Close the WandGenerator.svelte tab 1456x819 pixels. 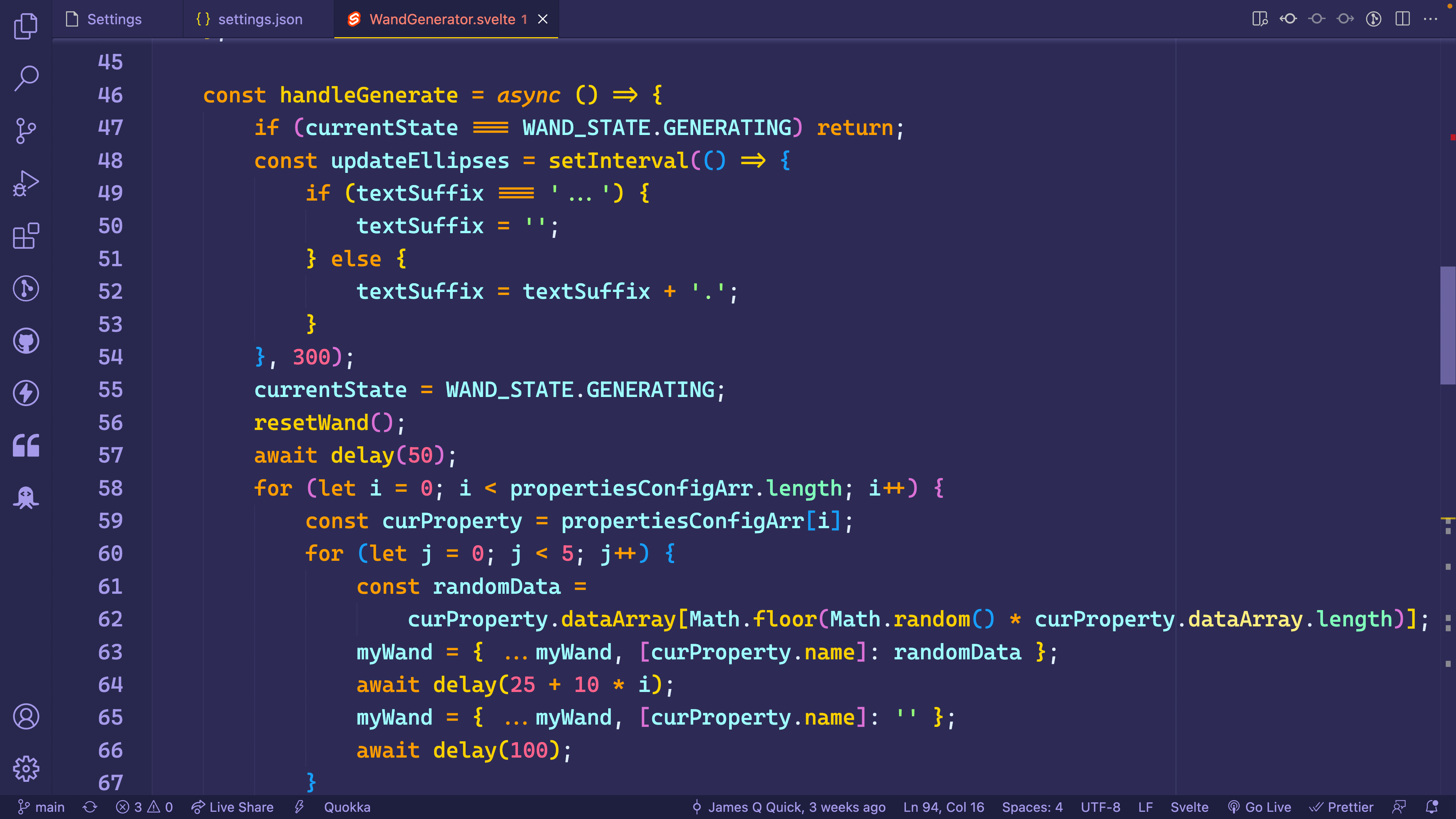click(x=543, y=19)
